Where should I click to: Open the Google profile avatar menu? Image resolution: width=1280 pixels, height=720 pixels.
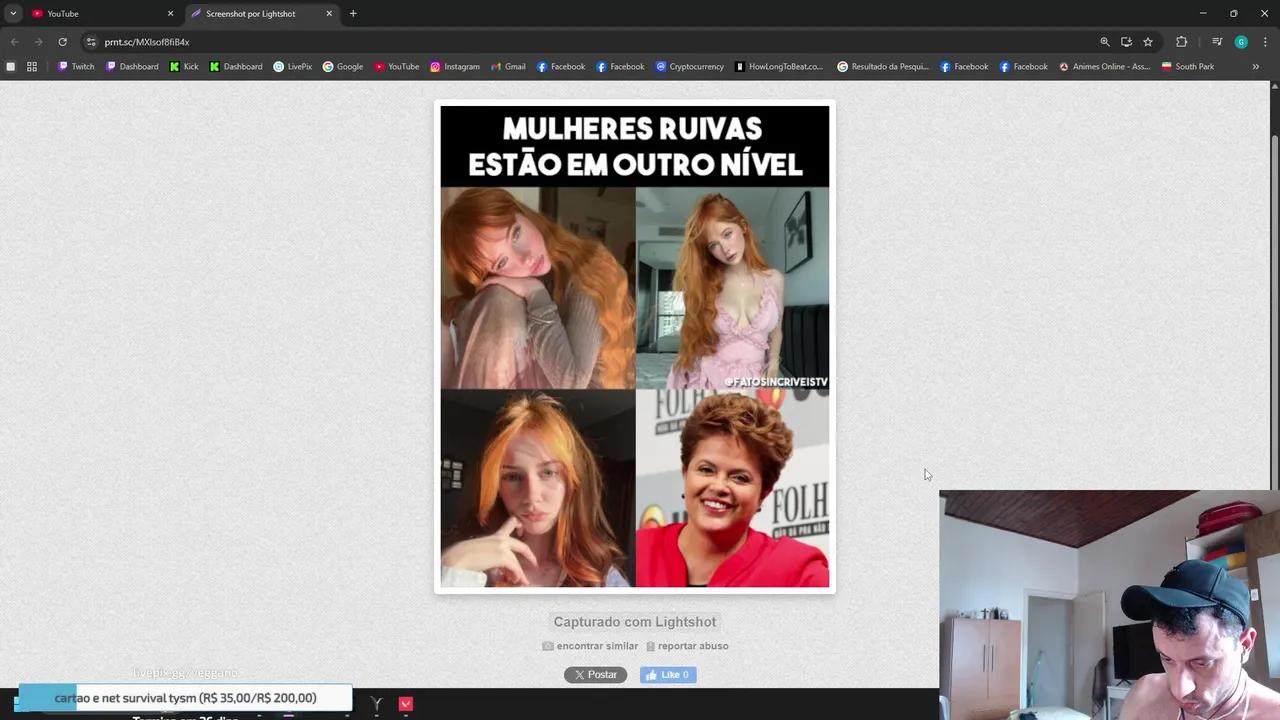pos(1241,42)
